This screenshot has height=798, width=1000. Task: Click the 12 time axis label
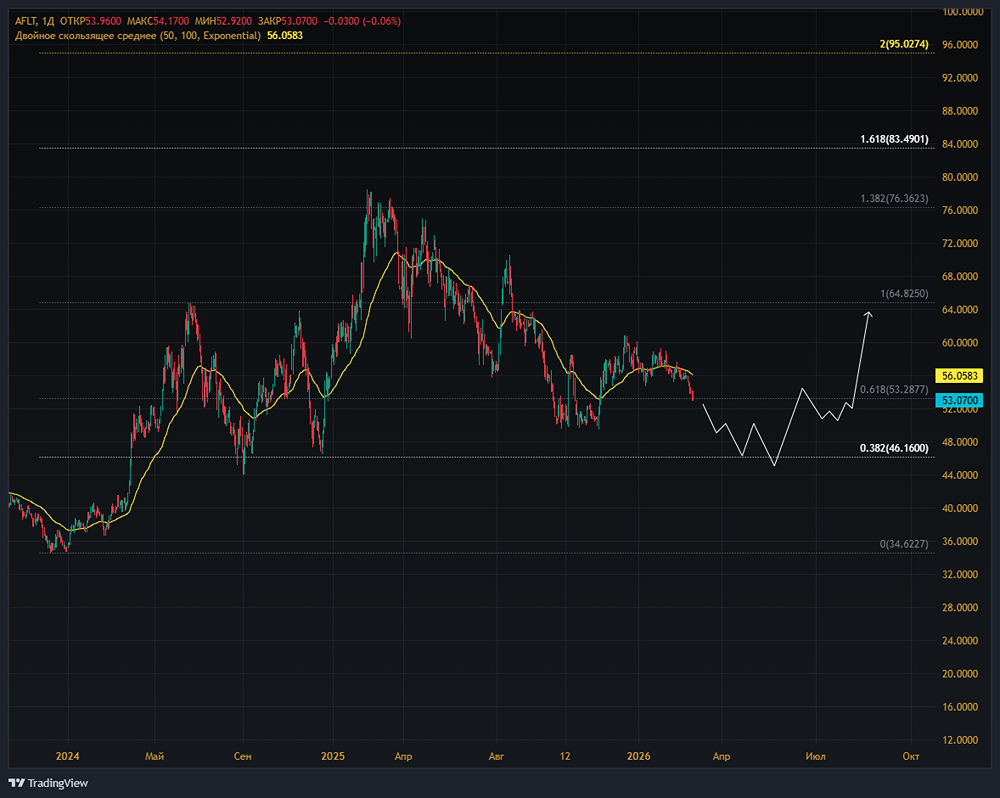565,757
